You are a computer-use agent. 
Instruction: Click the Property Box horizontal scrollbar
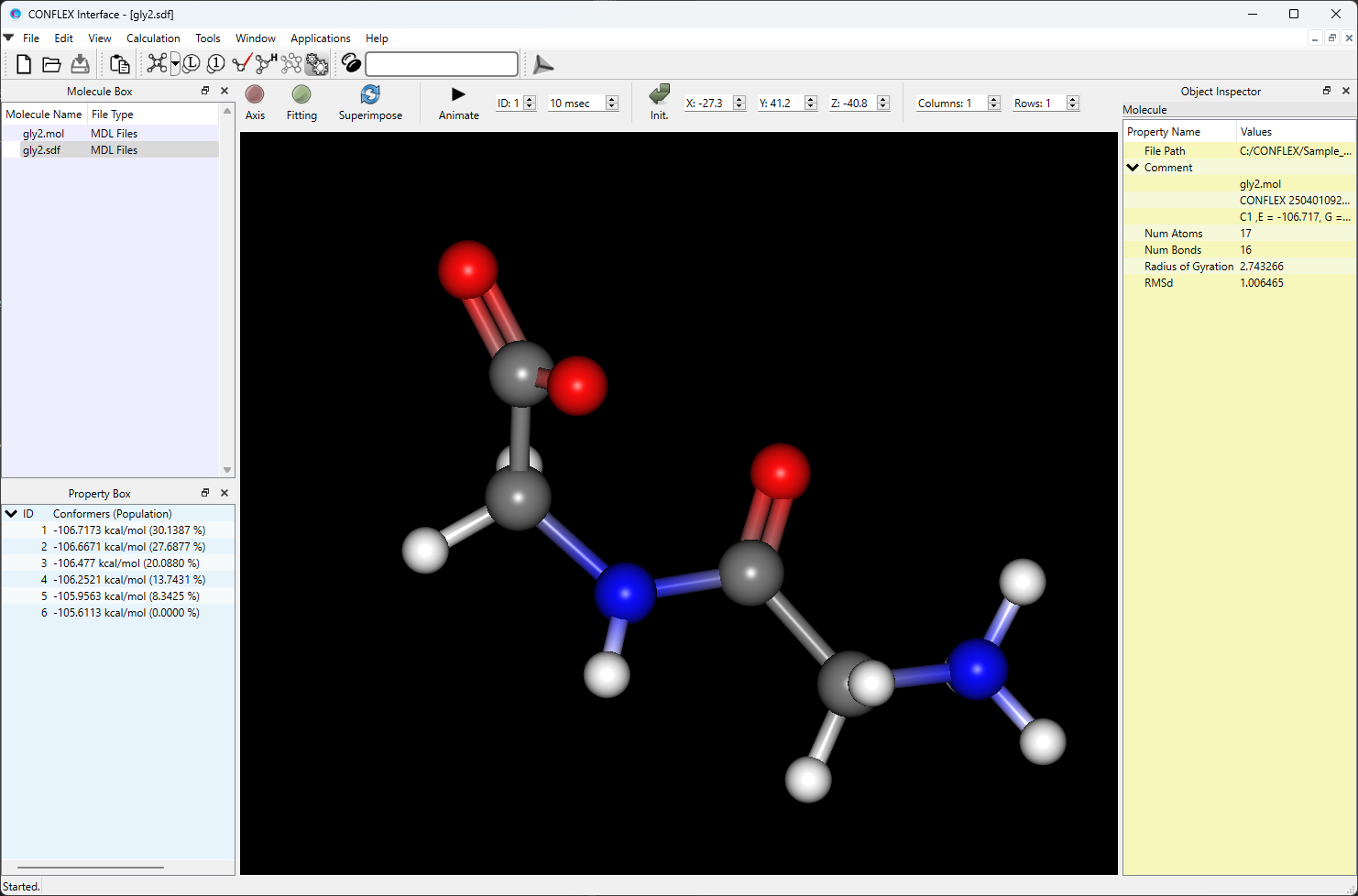click(x=90, y=867)
